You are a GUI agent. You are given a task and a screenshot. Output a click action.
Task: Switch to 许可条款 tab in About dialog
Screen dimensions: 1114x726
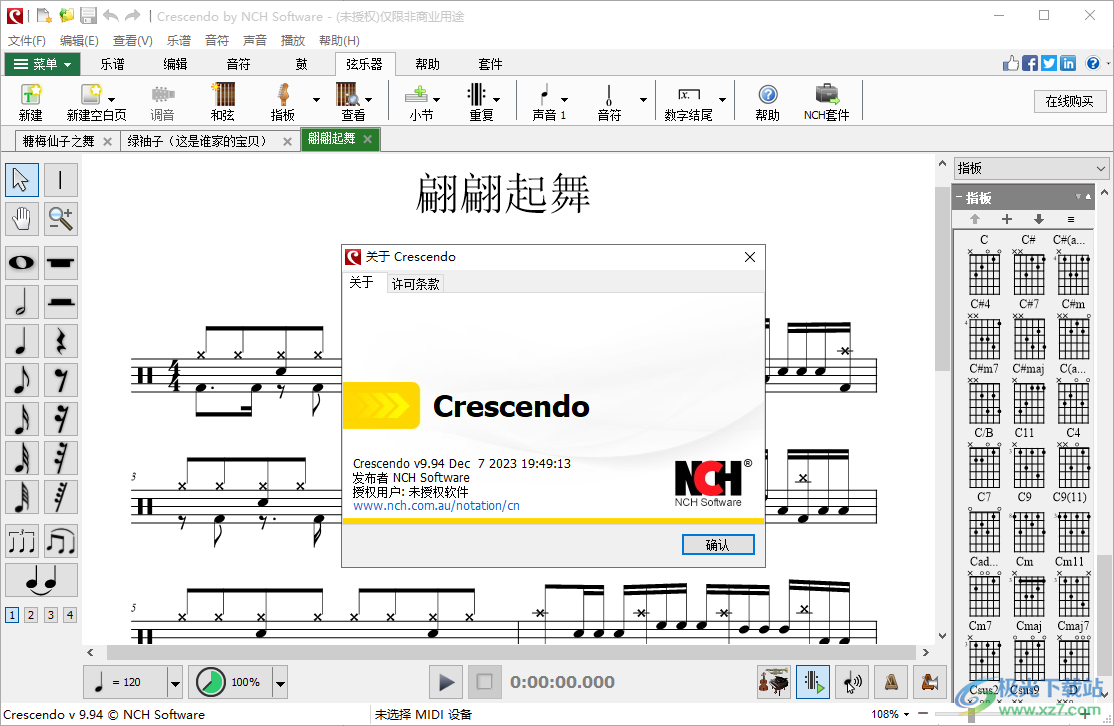(414, 283)
